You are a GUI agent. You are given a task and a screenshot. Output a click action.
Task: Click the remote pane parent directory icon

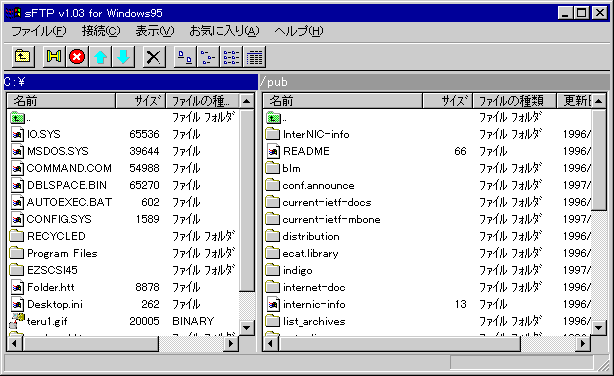coord(273,118)
